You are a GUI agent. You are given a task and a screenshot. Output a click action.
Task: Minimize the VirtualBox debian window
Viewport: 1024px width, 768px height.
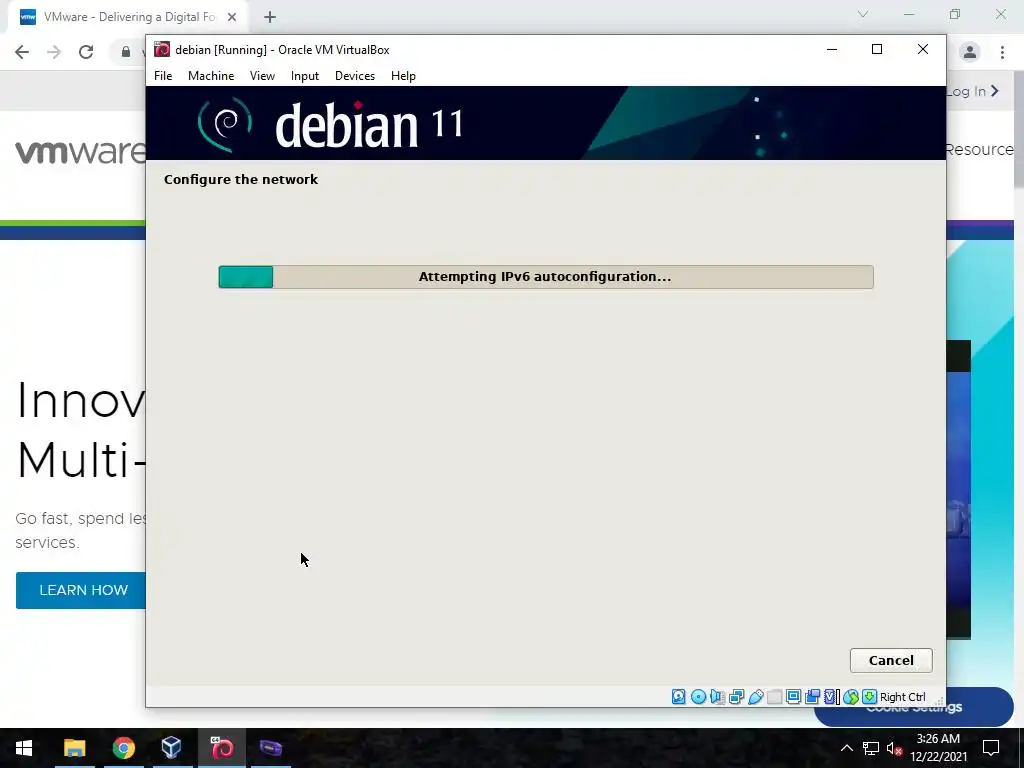point(832,50)
